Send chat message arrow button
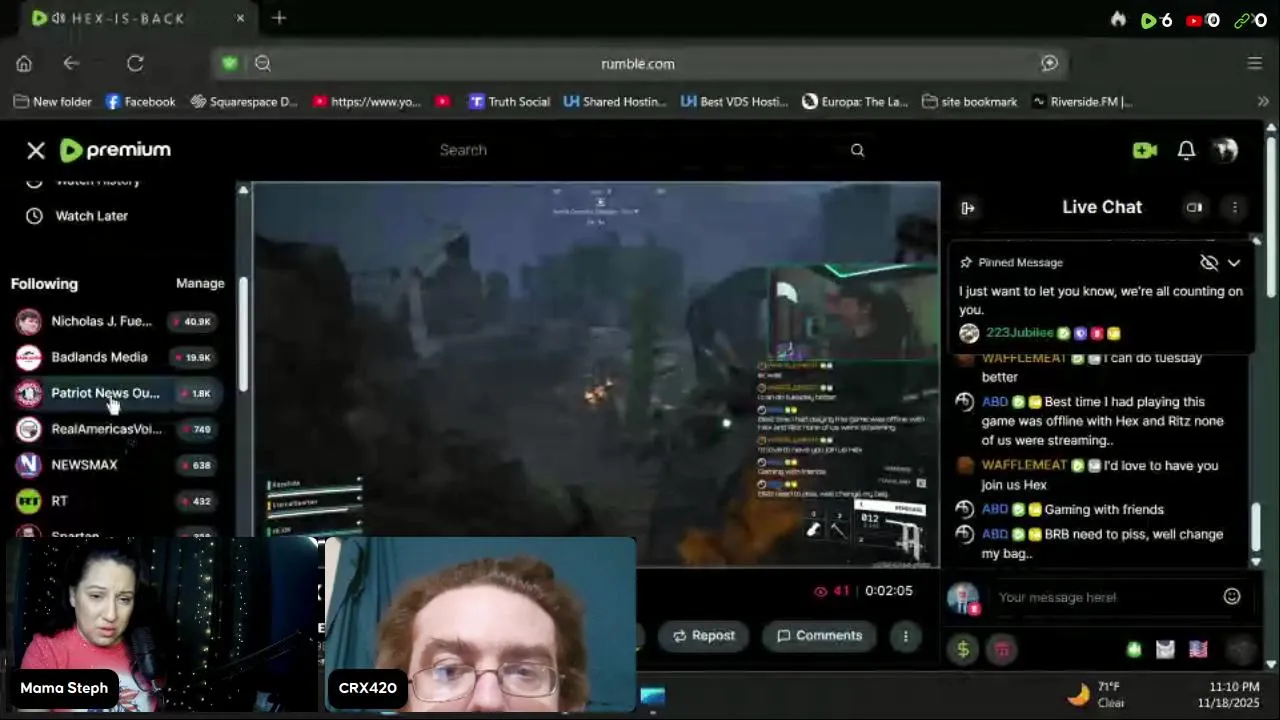 1240,649
